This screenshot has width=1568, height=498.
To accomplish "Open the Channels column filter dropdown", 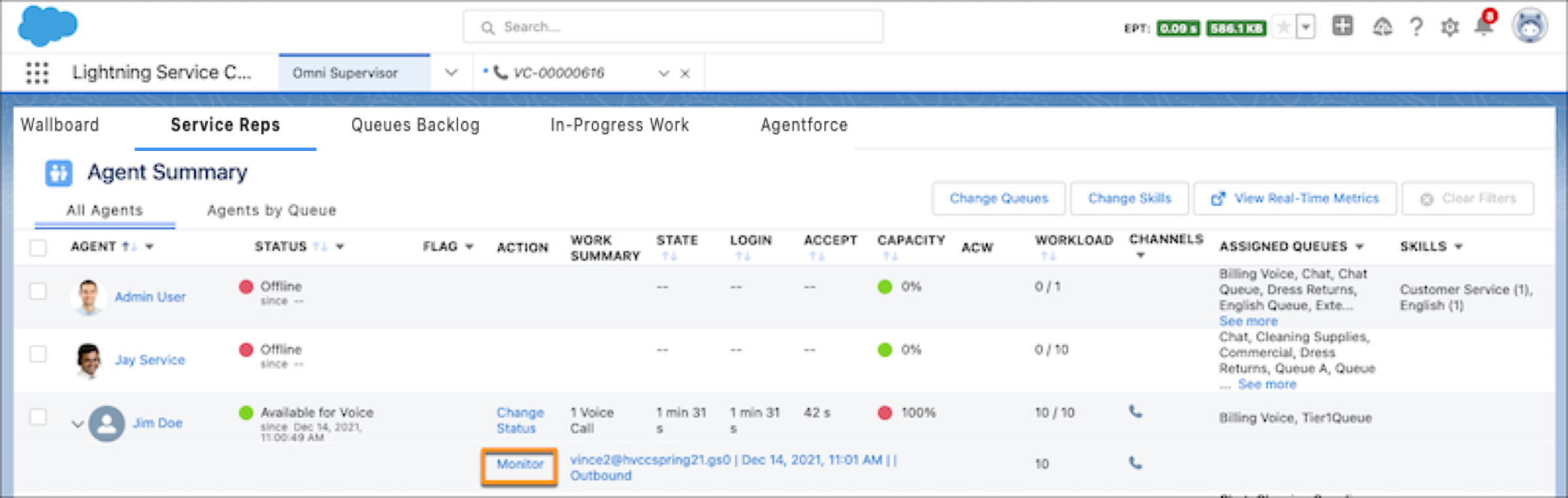I will coord(1141,255).
